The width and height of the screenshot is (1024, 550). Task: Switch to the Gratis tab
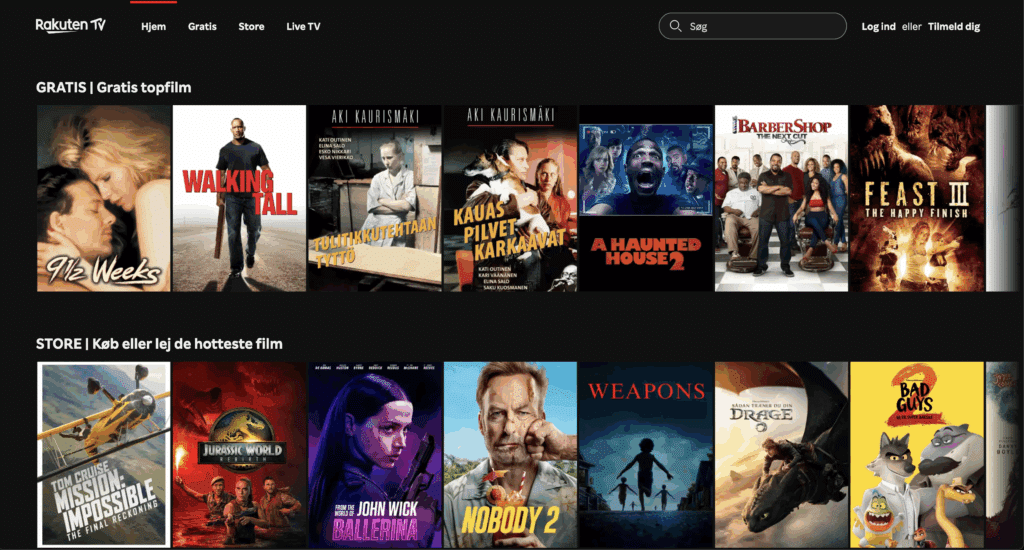[x=202, y=26]
